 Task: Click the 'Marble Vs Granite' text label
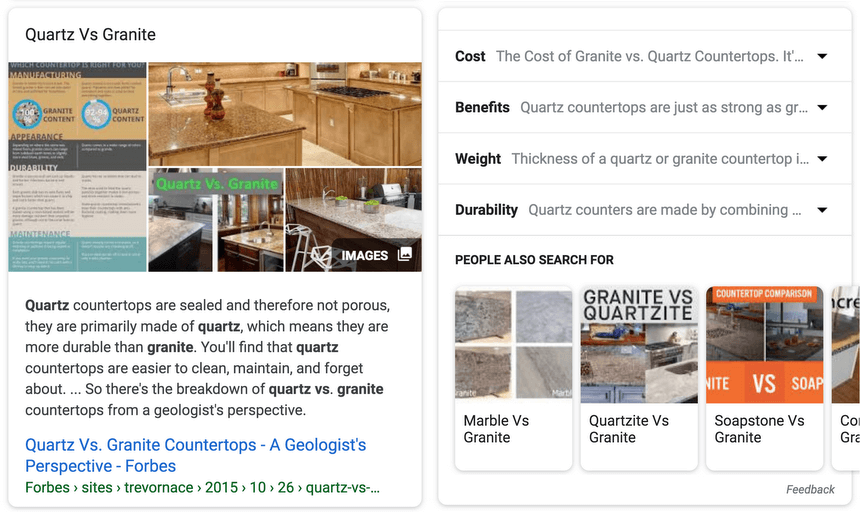pyautogui.click(x=496, y=429)
